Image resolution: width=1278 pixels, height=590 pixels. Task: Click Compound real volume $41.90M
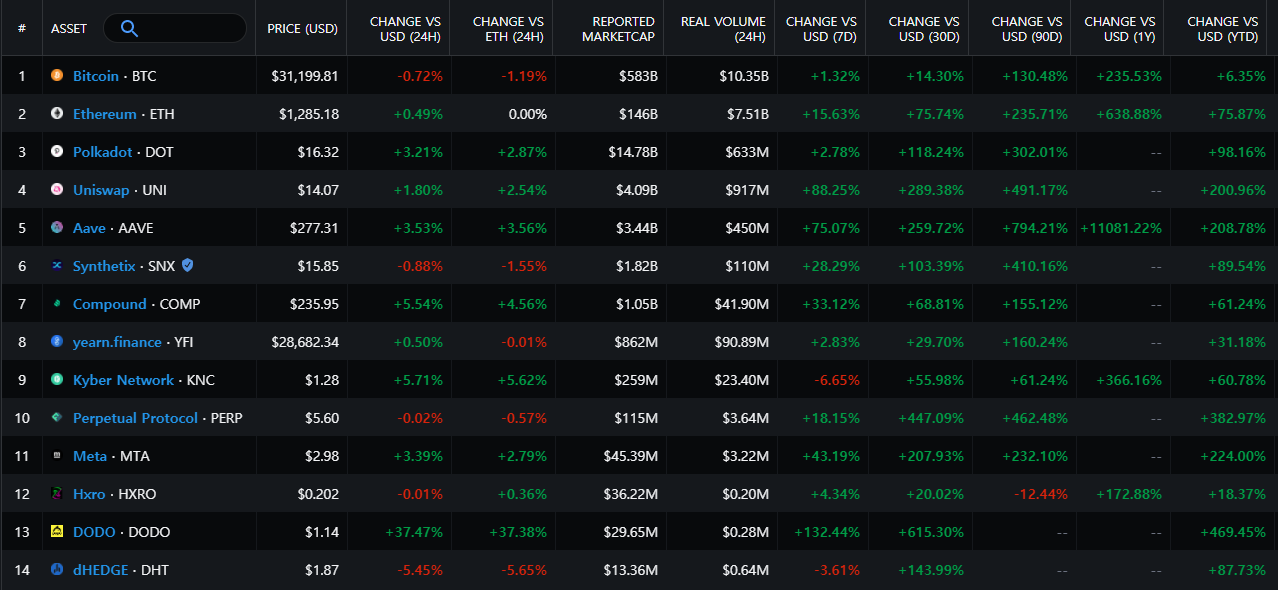[740, 304]
